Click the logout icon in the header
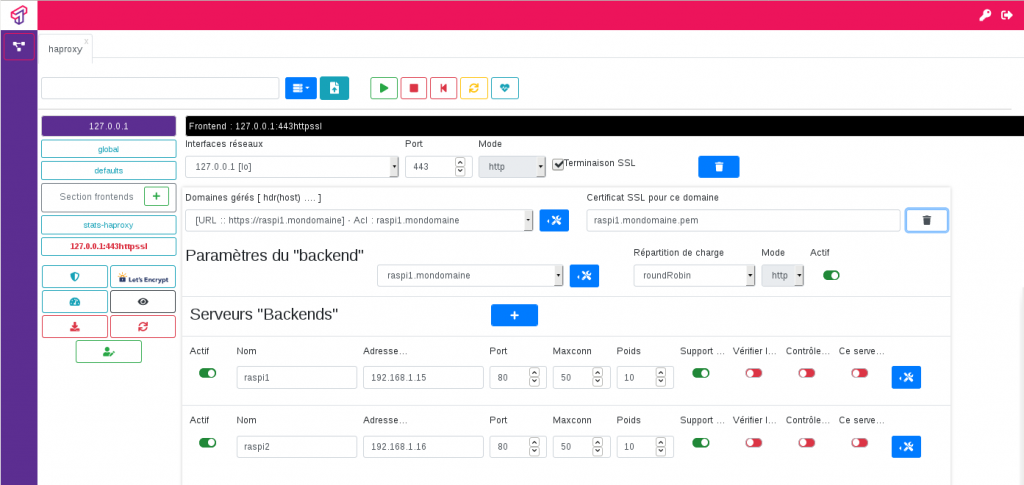 [1006, 15]
